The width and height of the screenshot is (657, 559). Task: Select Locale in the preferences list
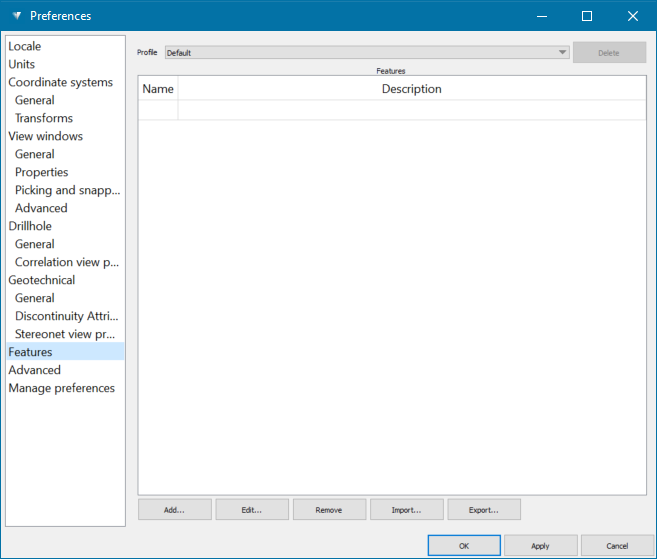(25, 46)
